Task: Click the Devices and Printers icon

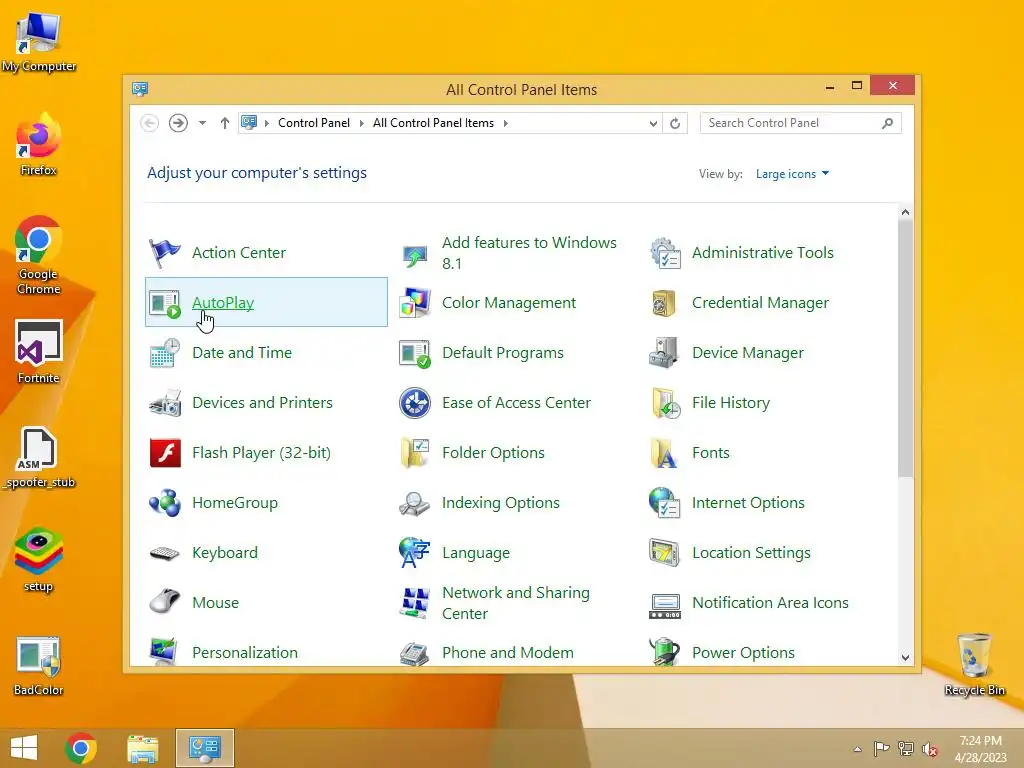Action: pyautogui.click(x=165, y=403)
